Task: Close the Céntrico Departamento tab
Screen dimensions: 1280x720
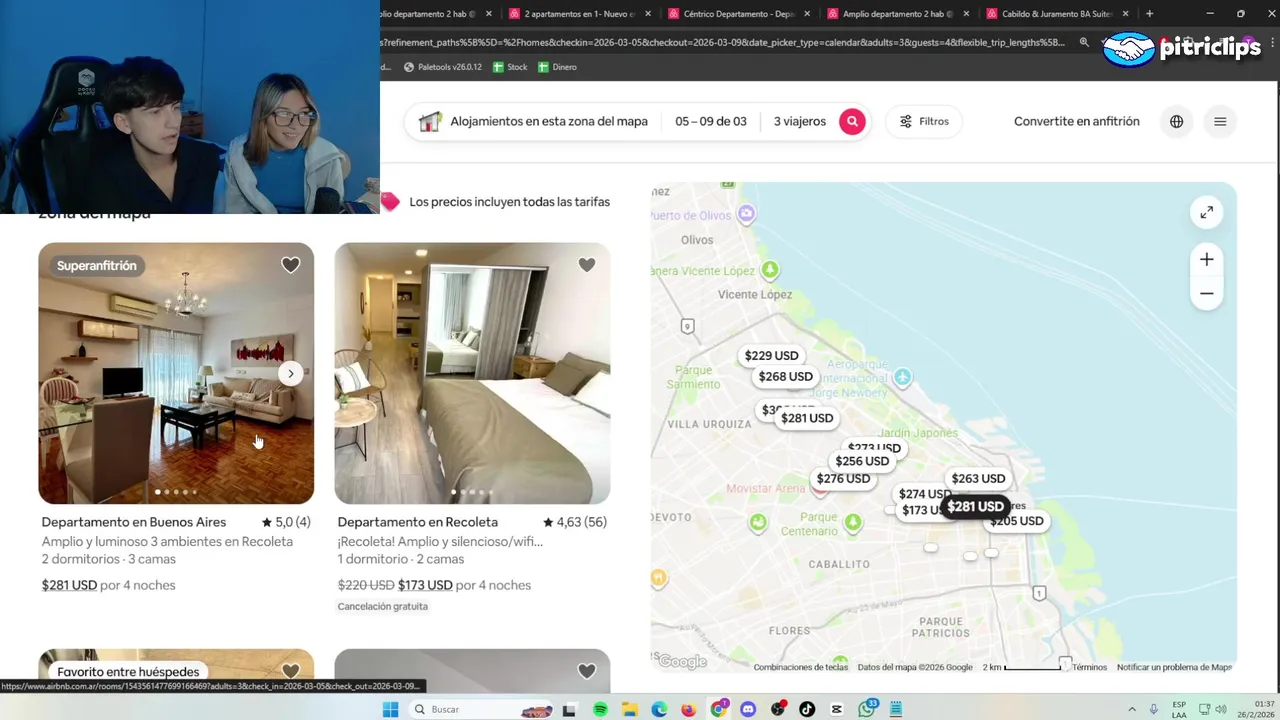Action: 808,14
